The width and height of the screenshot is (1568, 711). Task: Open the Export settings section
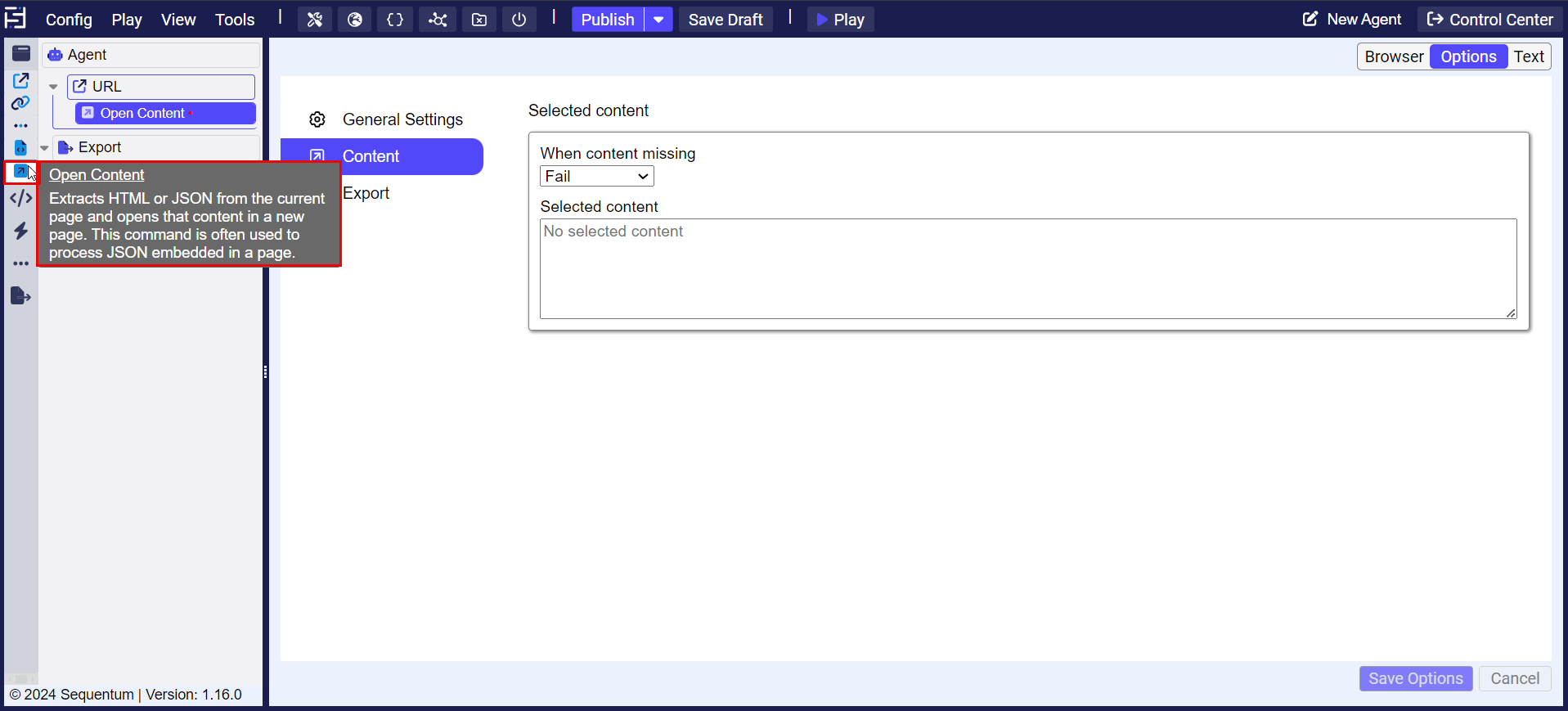click(x=366, y=193)
